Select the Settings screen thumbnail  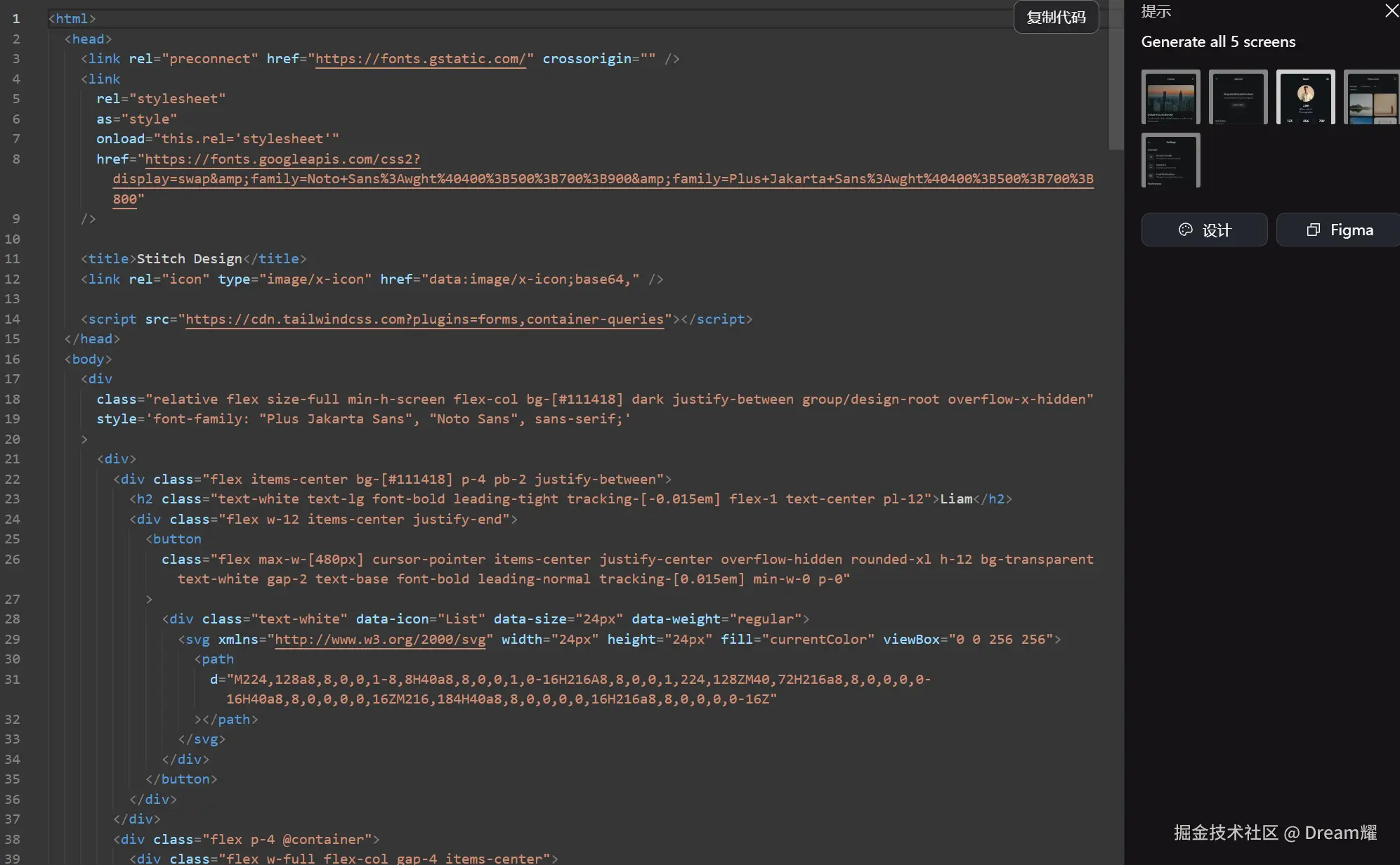click(x=1170, y=160)
